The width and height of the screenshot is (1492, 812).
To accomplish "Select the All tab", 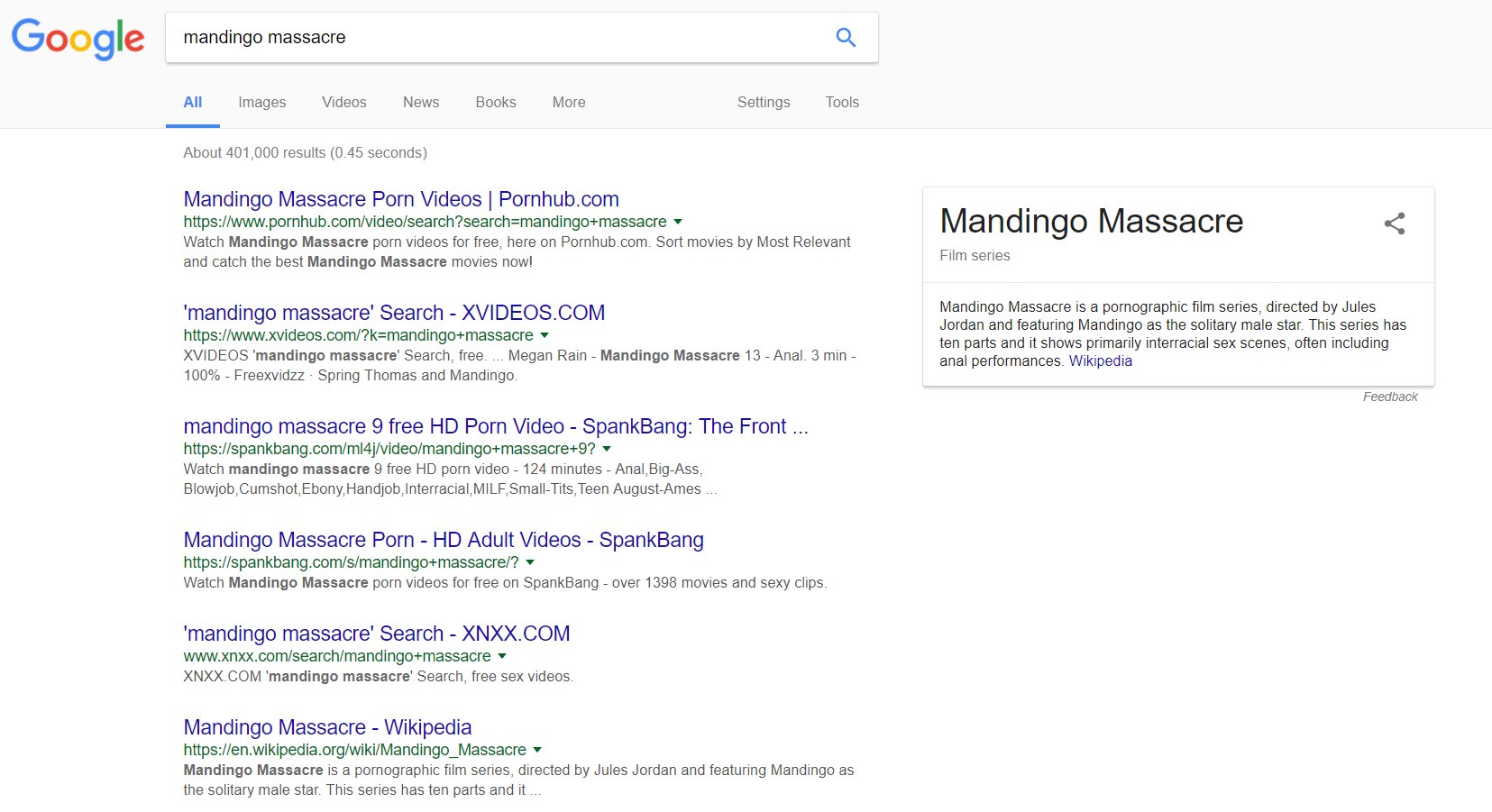I will 193,103.
